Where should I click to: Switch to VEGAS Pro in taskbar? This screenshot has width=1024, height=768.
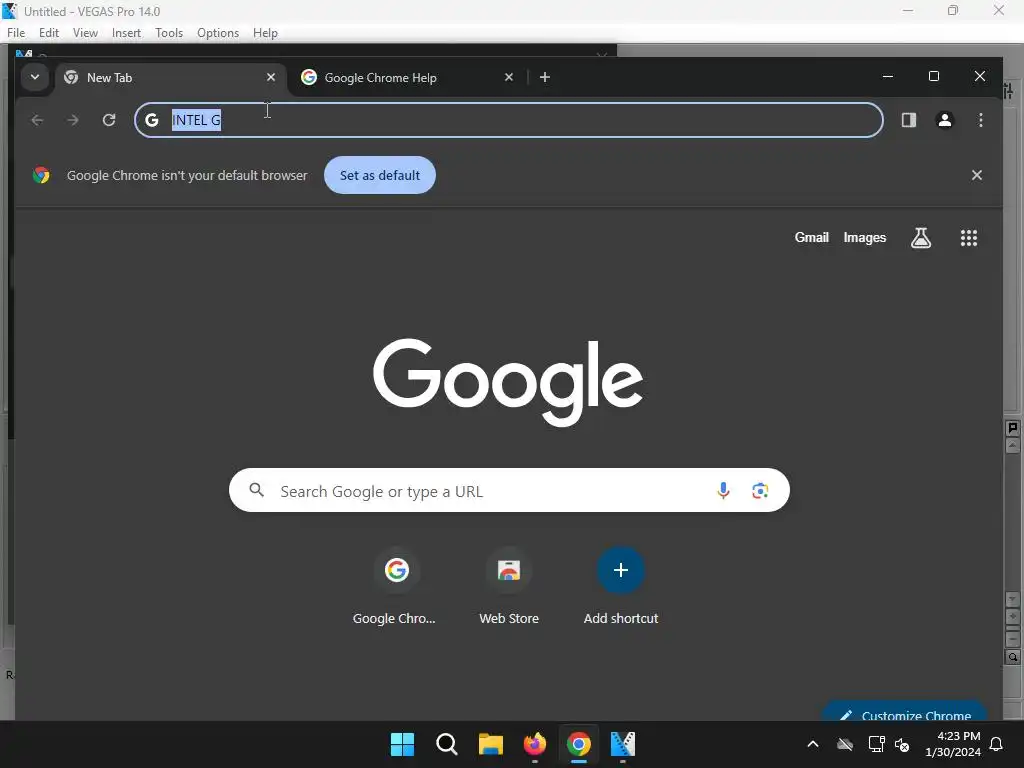[622, 744]
